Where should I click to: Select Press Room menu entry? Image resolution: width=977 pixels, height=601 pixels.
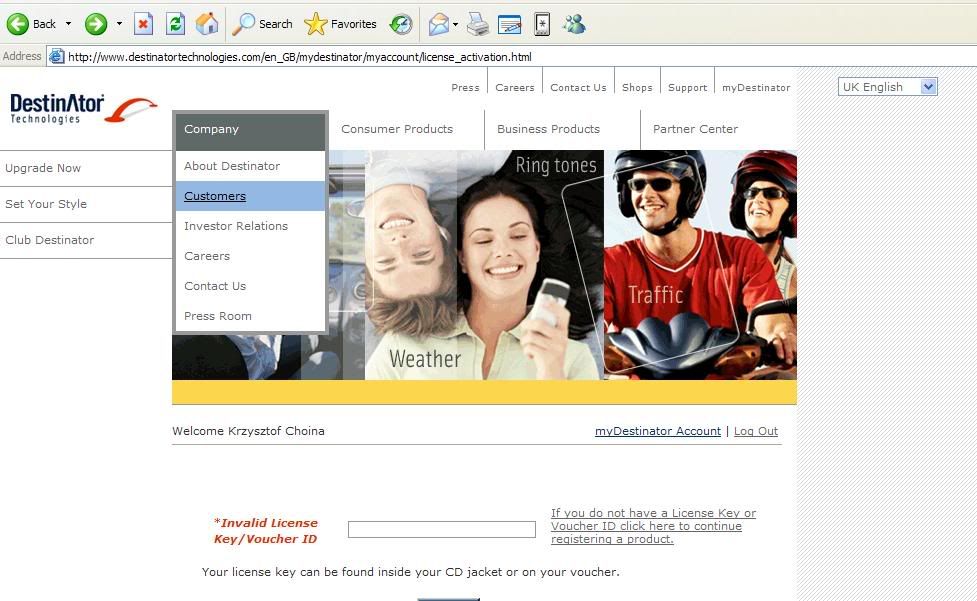250,316
